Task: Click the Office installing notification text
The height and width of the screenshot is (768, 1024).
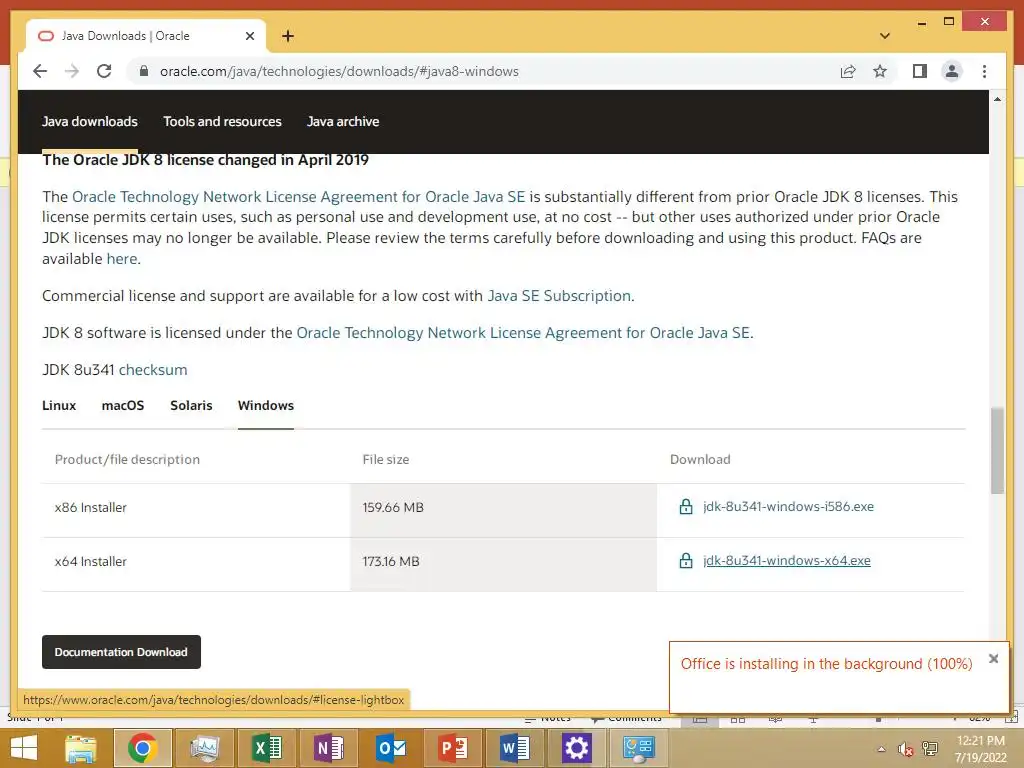Action: coord(826,664)
